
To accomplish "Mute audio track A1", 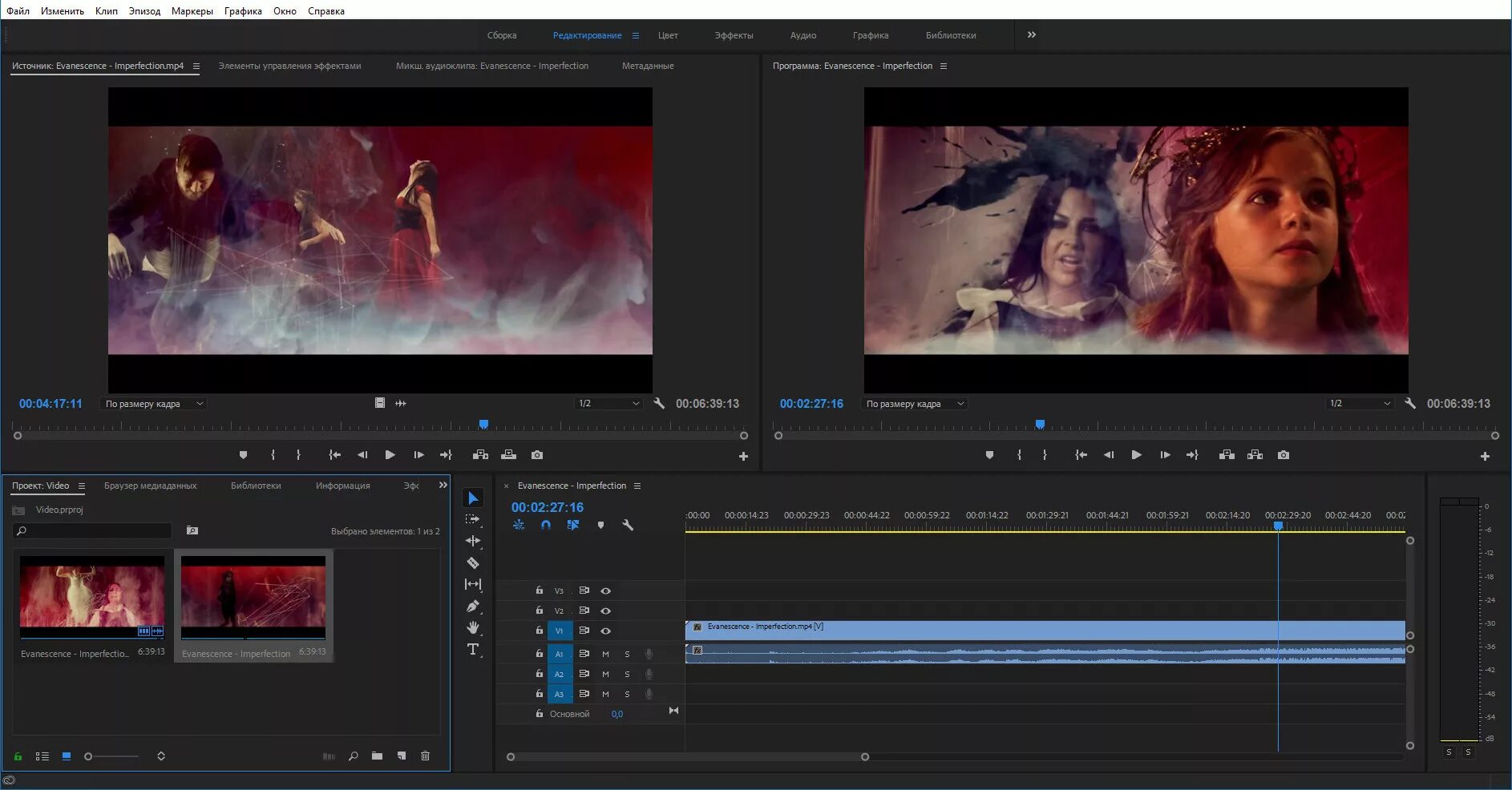I will click(x=605, y=654).
